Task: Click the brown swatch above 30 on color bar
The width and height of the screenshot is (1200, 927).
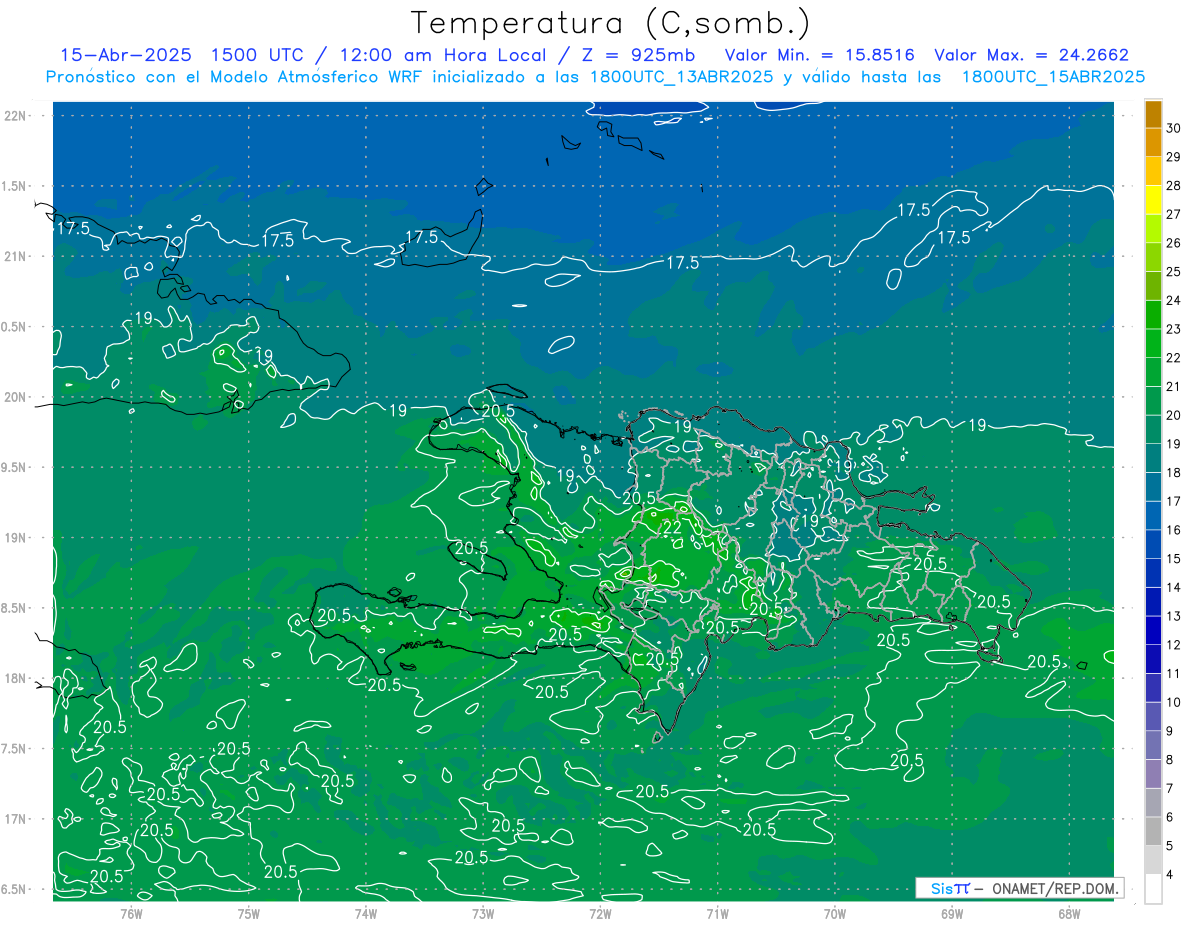Action: click(1154, 115)
